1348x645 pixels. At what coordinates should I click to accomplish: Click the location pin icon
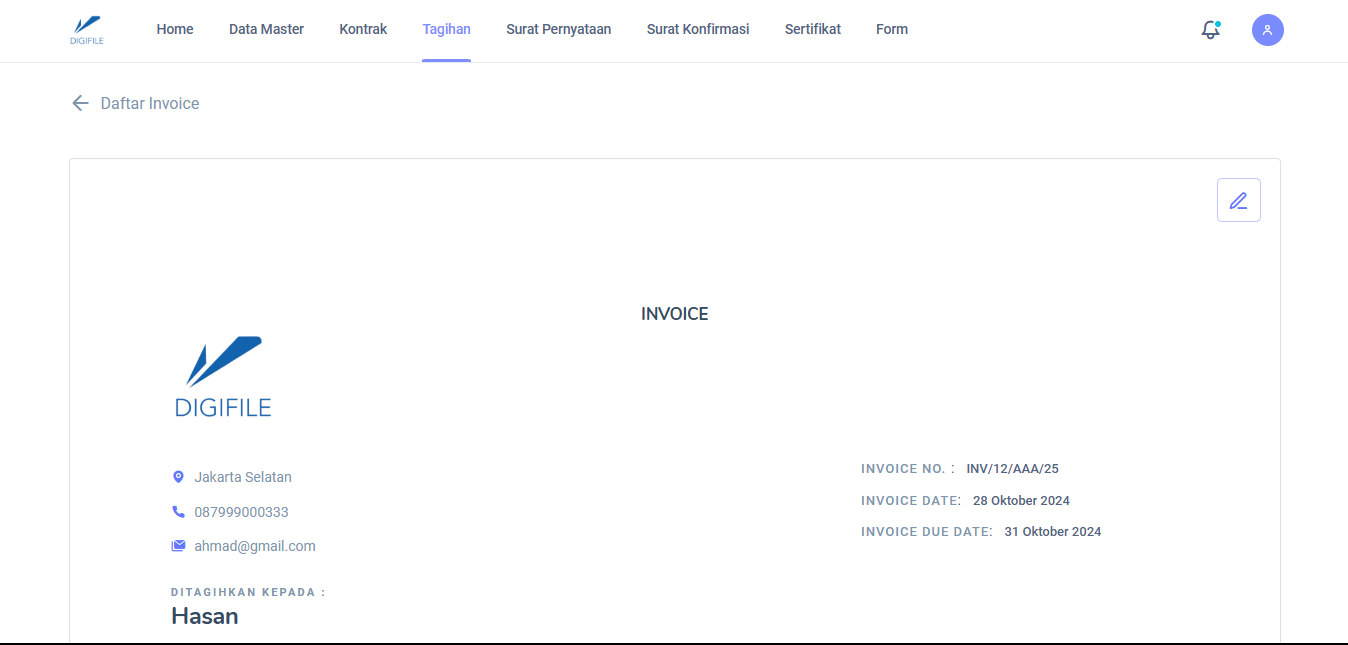point(178,477)
